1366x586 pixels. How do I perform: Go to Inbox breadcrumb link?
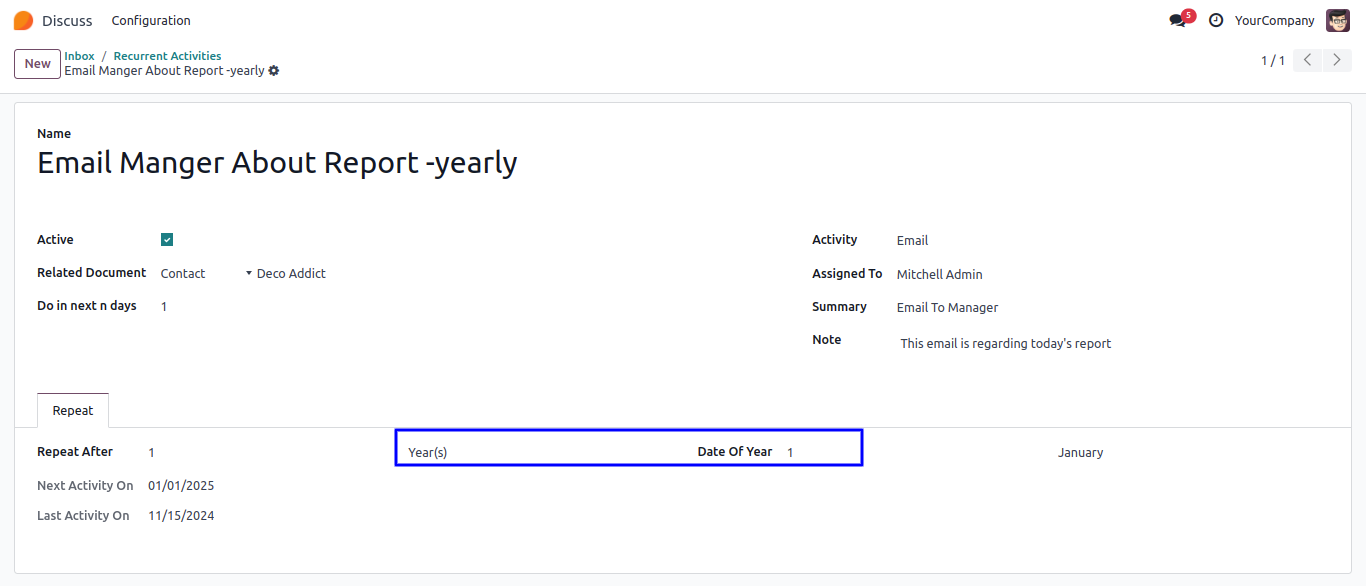79,56
